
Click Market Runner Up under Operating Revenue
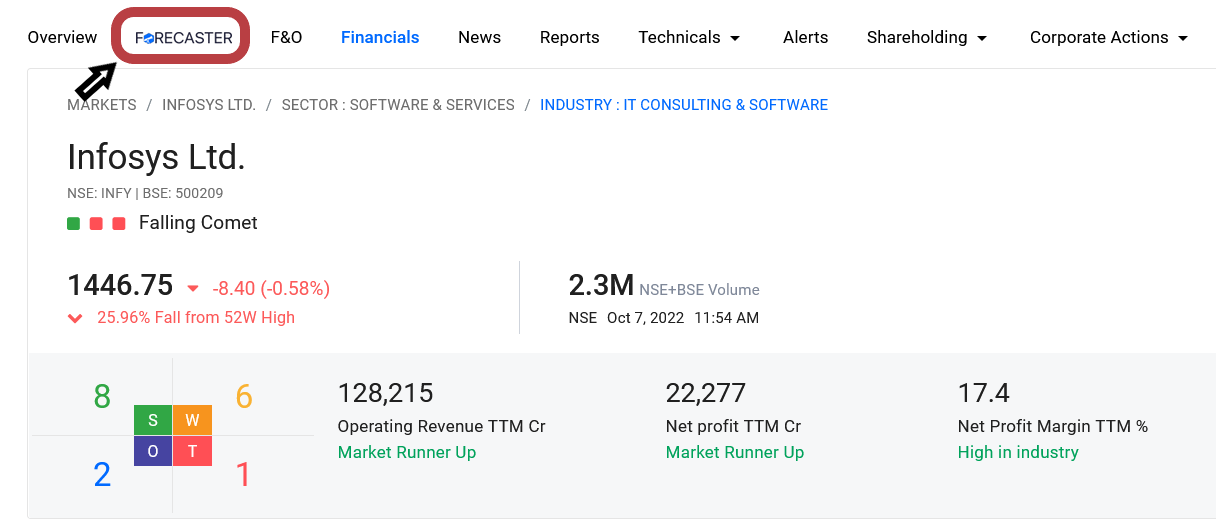(407, 452)
